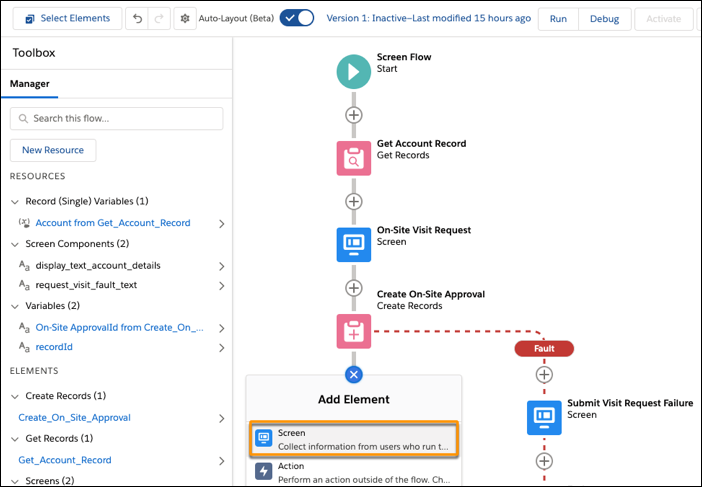Click the Undo arrow icon
This screenshot has width=702, height=487.
coord(138,19)
